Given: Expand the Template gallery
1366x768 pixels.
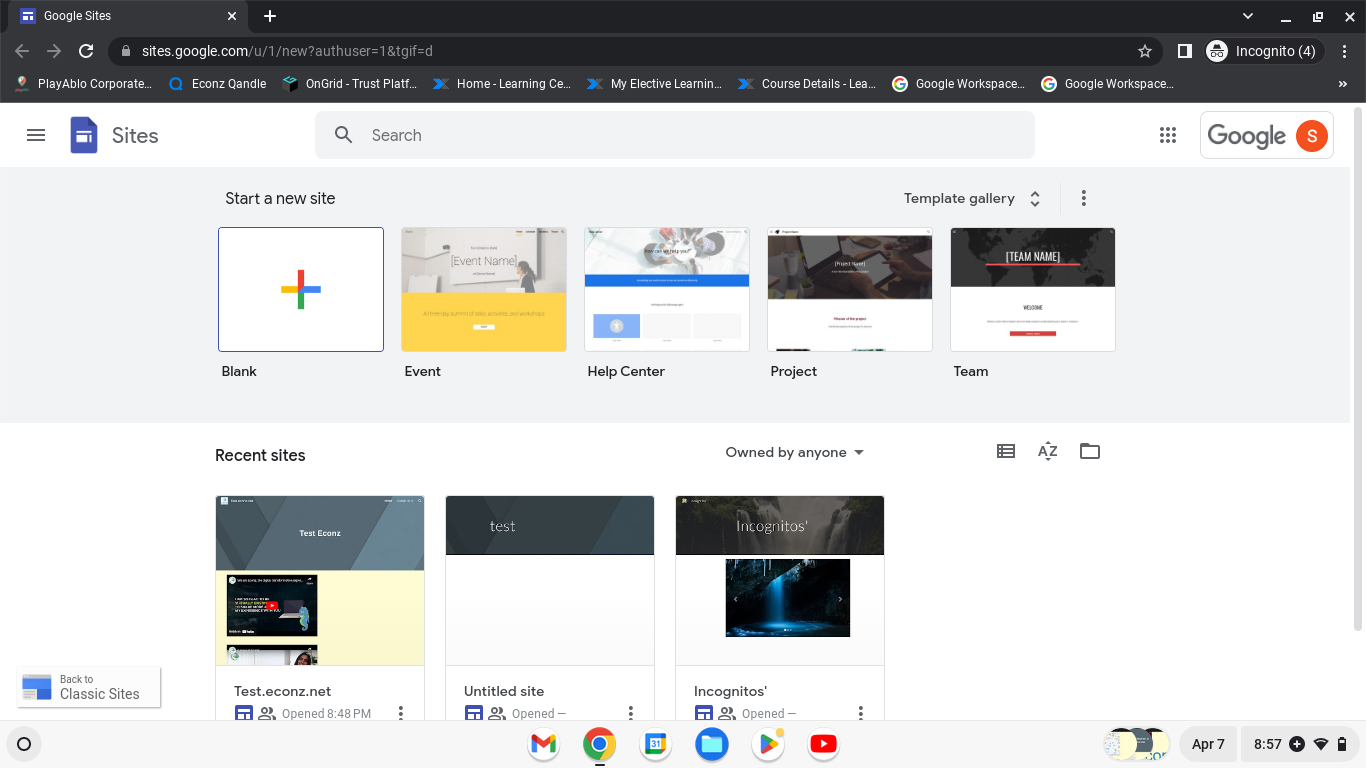Looking at the screenshot, I should click(973, 198).
